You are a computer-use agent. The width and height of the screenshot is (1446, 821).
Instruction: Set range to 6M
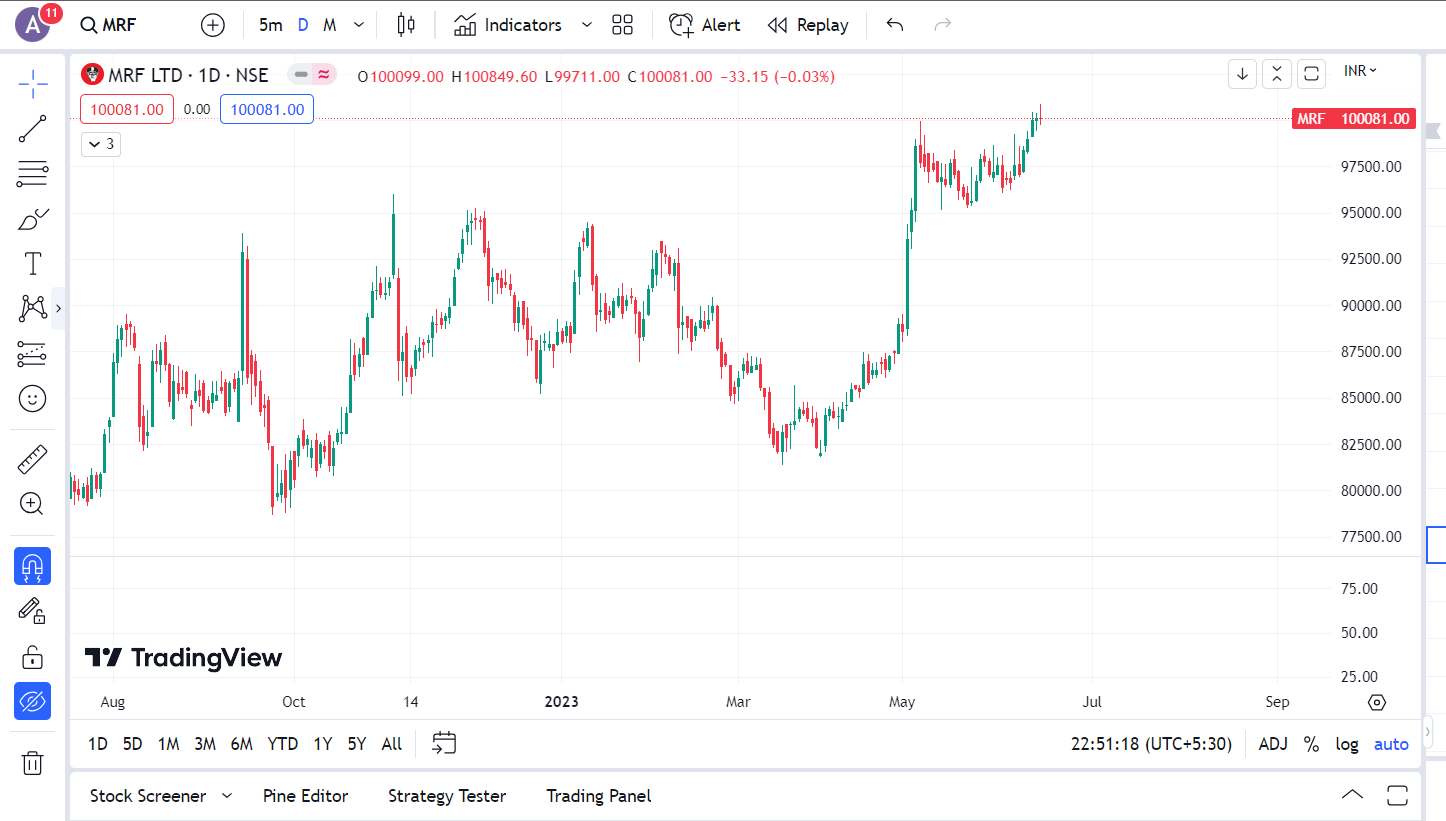241,744
